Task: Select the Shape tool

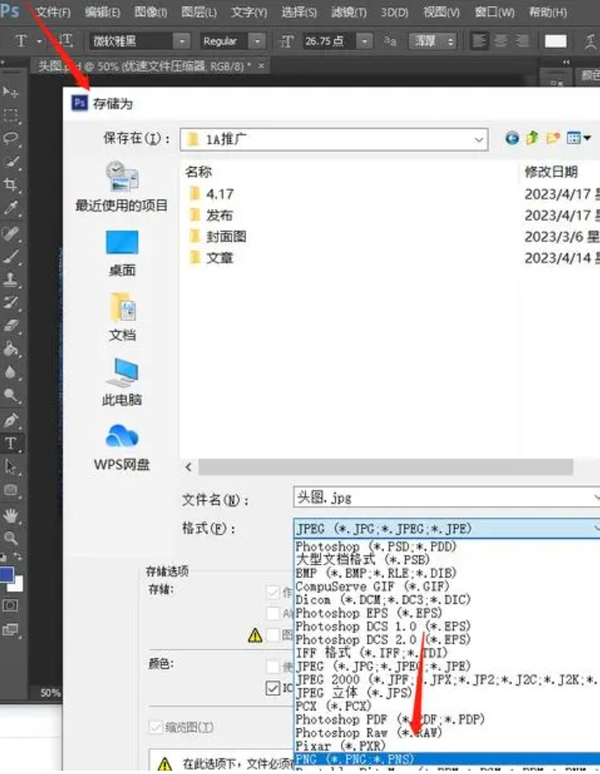Action: [10, 490]
